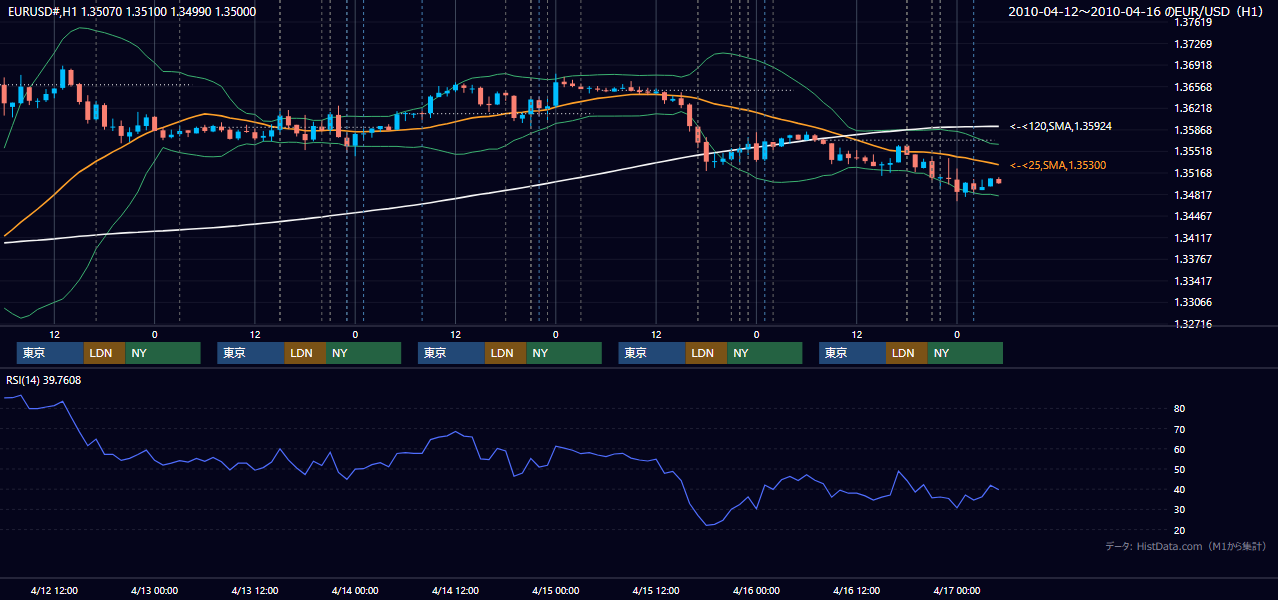The height and width of the screenshot is (600, 1278).
Task: Click price axis label 1.33417
Action: coord(1193,281)
